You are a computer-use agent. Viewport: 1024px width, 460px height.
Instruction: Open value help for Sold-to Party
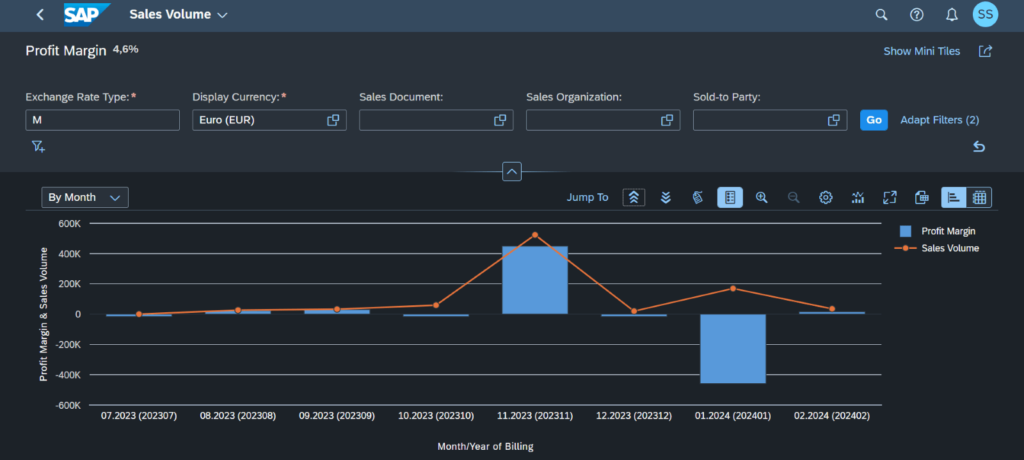(834, 120)
